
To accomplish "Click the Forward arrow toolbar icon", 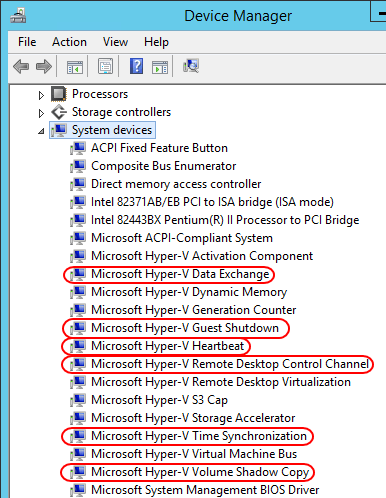I will (x=44, y=66).
